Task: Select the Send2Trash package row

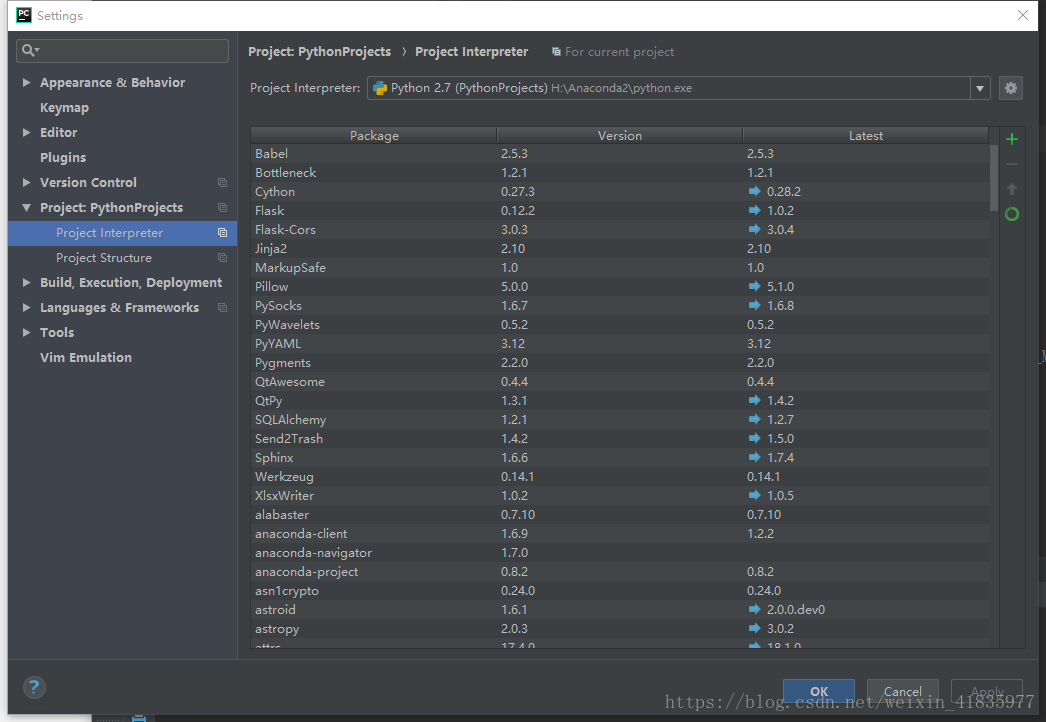Action: (x=620, y=438)
